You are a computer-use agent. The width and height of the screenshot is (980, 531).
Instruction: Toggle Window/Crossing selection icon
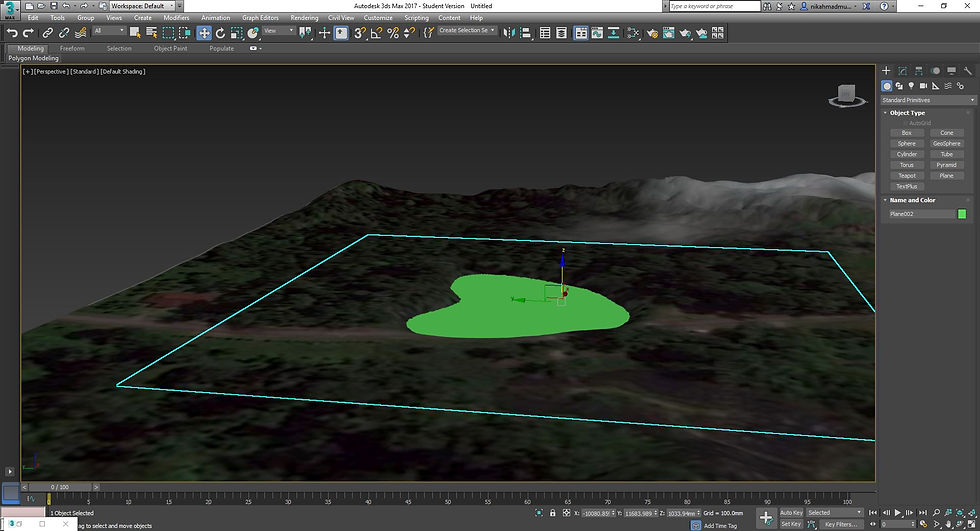185,32
